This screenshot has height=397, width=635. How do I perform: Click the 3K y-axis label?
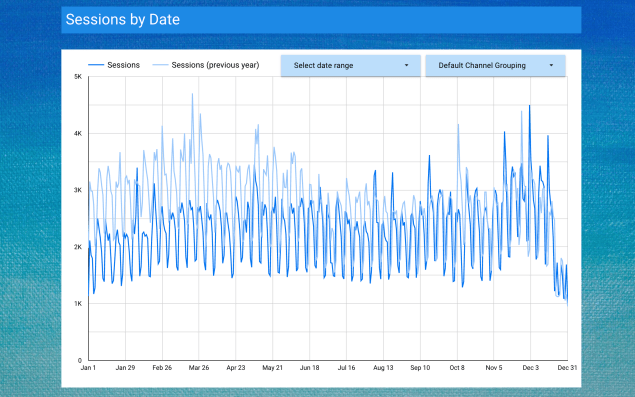point(78,190)
